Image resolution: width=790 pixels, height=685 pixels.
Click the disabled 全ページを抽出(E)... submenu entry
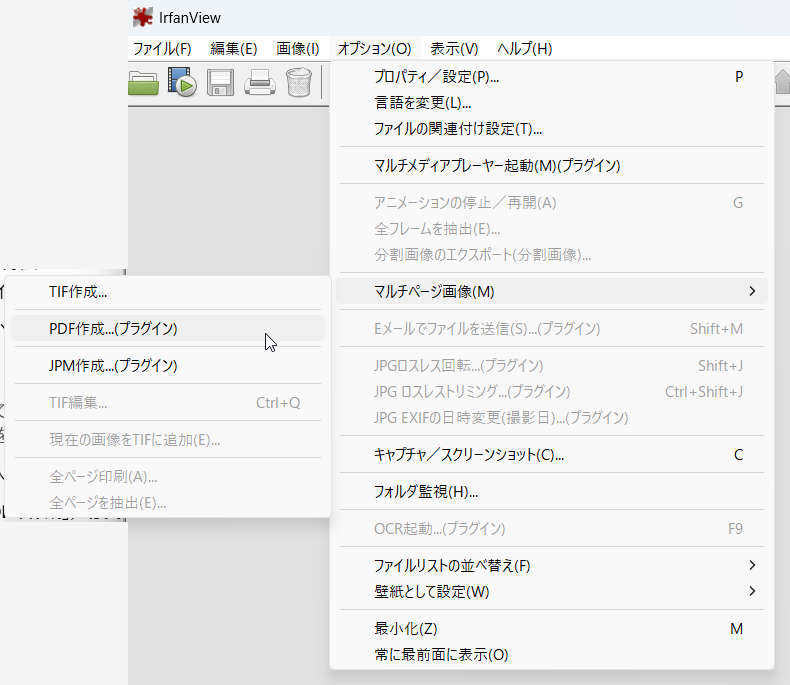click(168, 503)
